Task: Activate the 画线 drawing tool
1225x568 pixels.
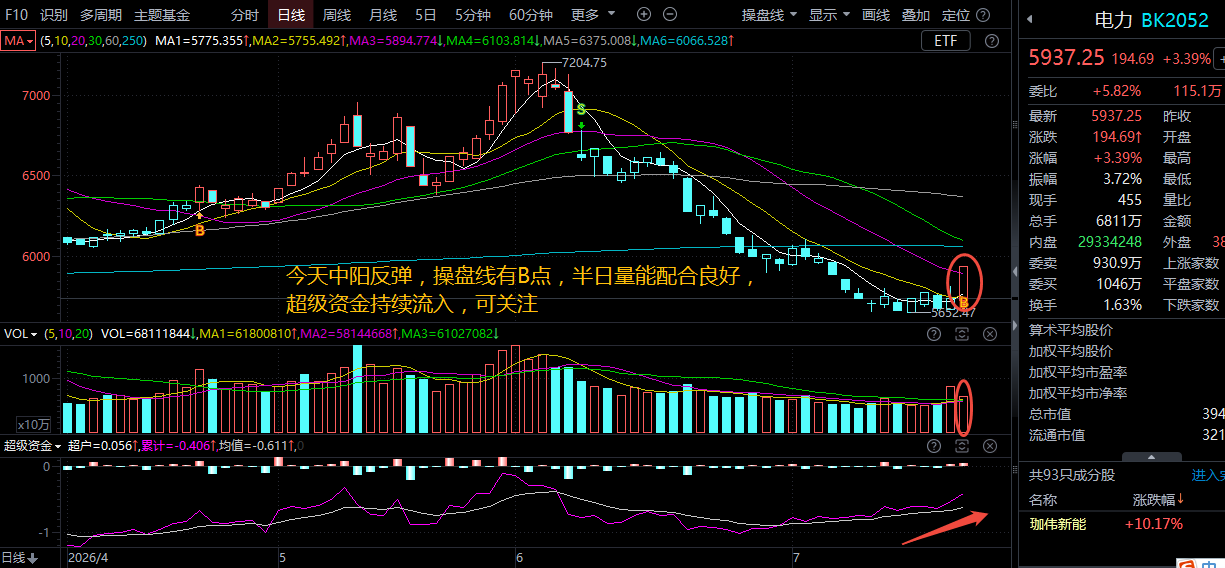Action: pyautogui.click(x=876, y=15)
